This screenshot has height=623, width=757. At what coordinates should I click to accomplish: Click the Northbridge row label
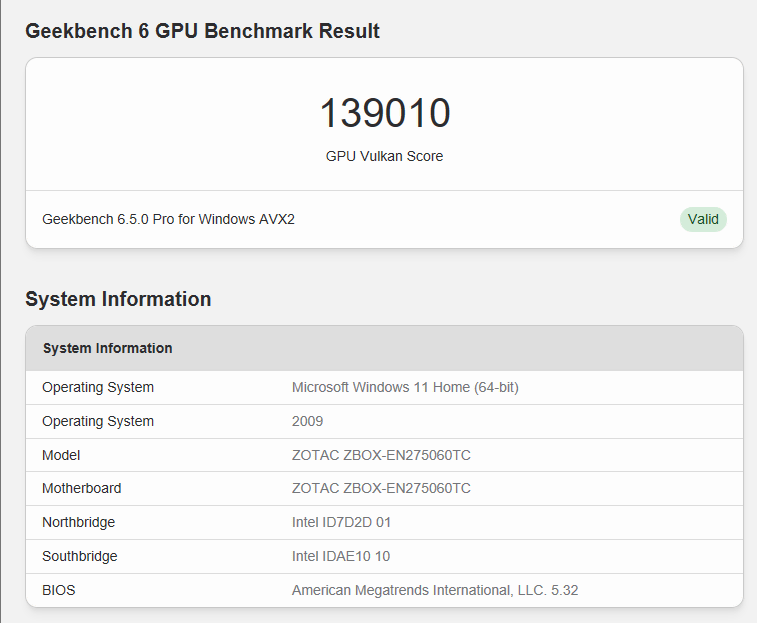(x=78, y=522)
